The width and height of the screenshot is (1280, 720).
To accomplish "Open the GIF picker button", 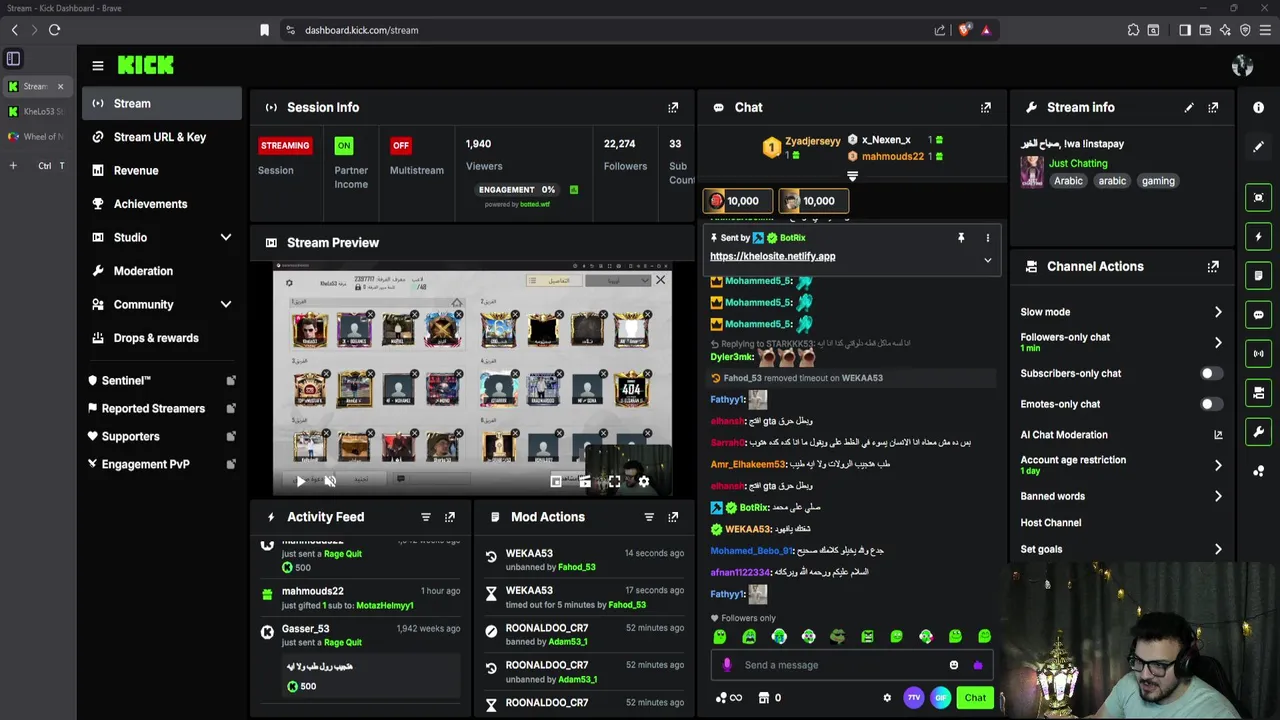I will [940, 698].
